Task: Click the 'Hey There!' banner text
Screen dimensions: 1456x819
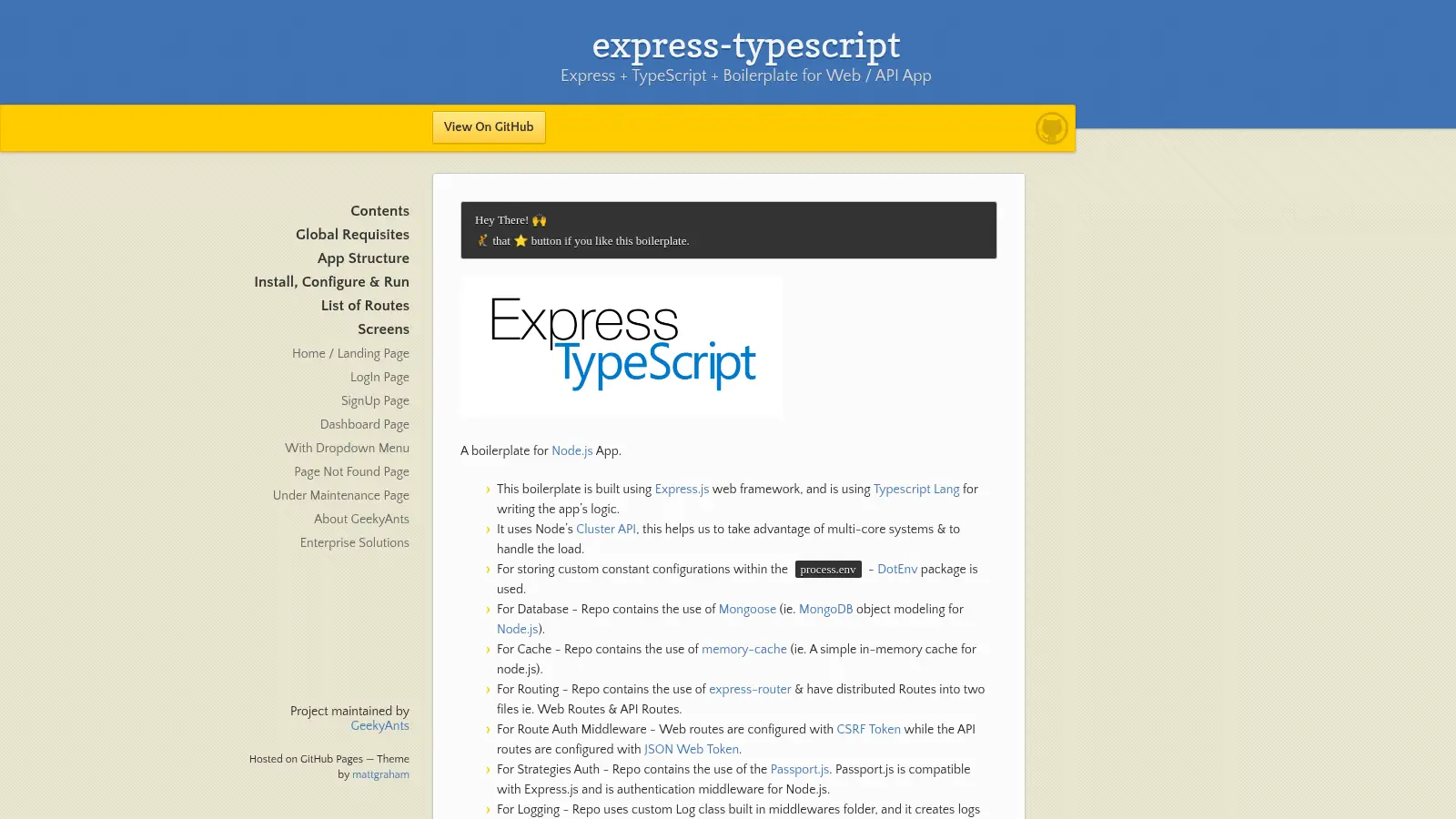Action: tap(501, 220)
